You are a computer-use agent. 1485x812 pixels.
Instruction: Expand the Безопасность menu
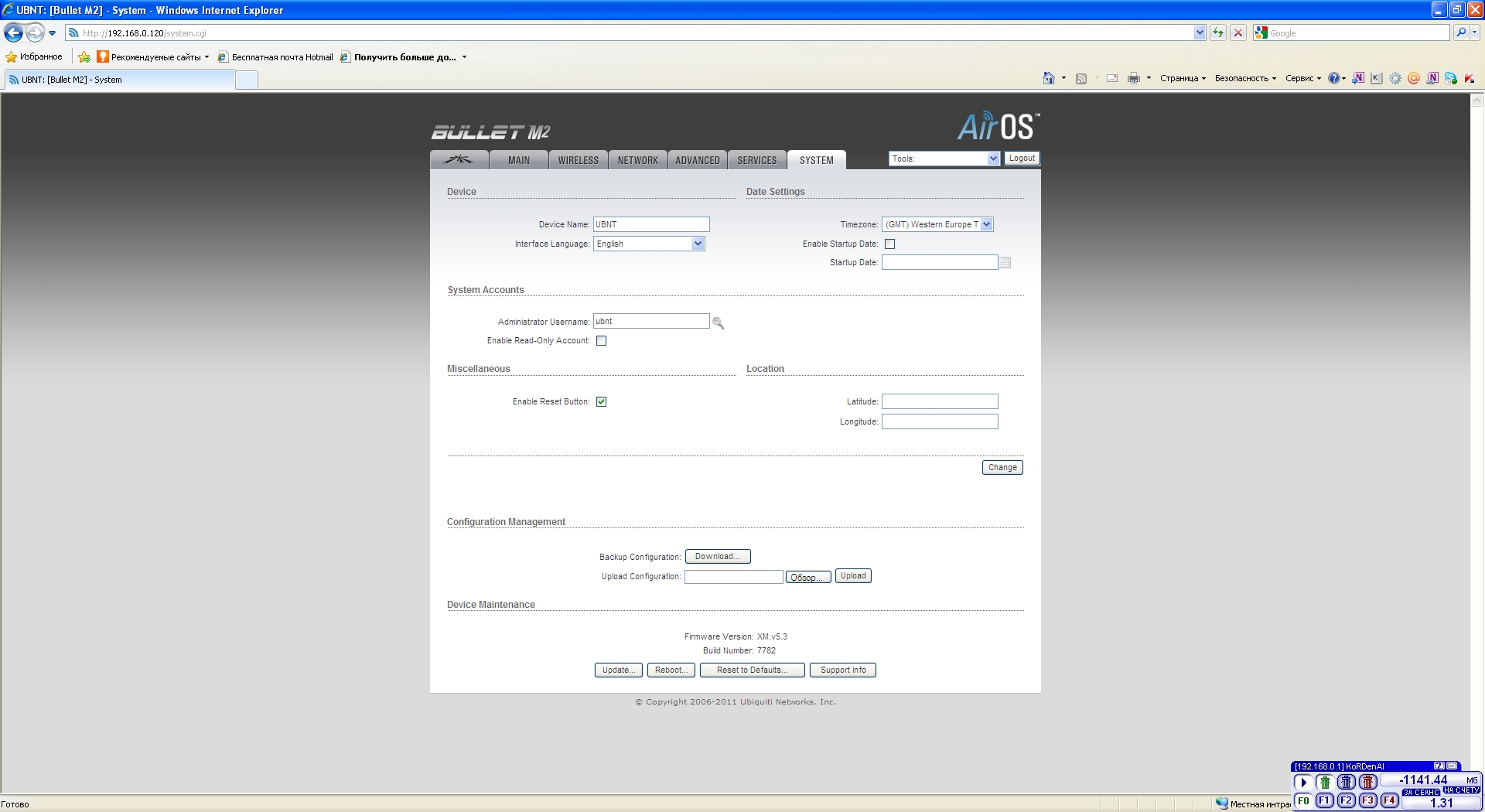1245,78
